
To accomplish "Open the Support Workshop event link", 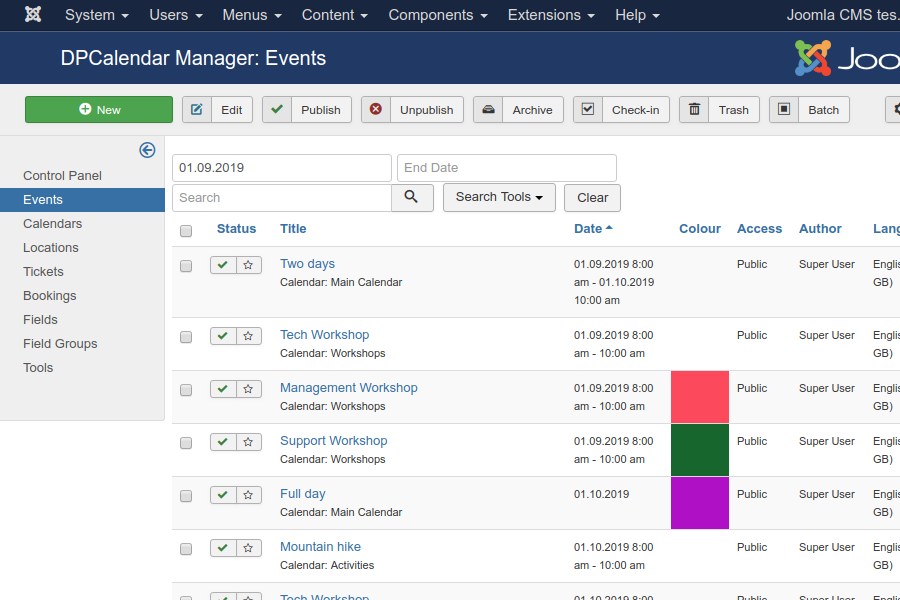I will 333,441.
